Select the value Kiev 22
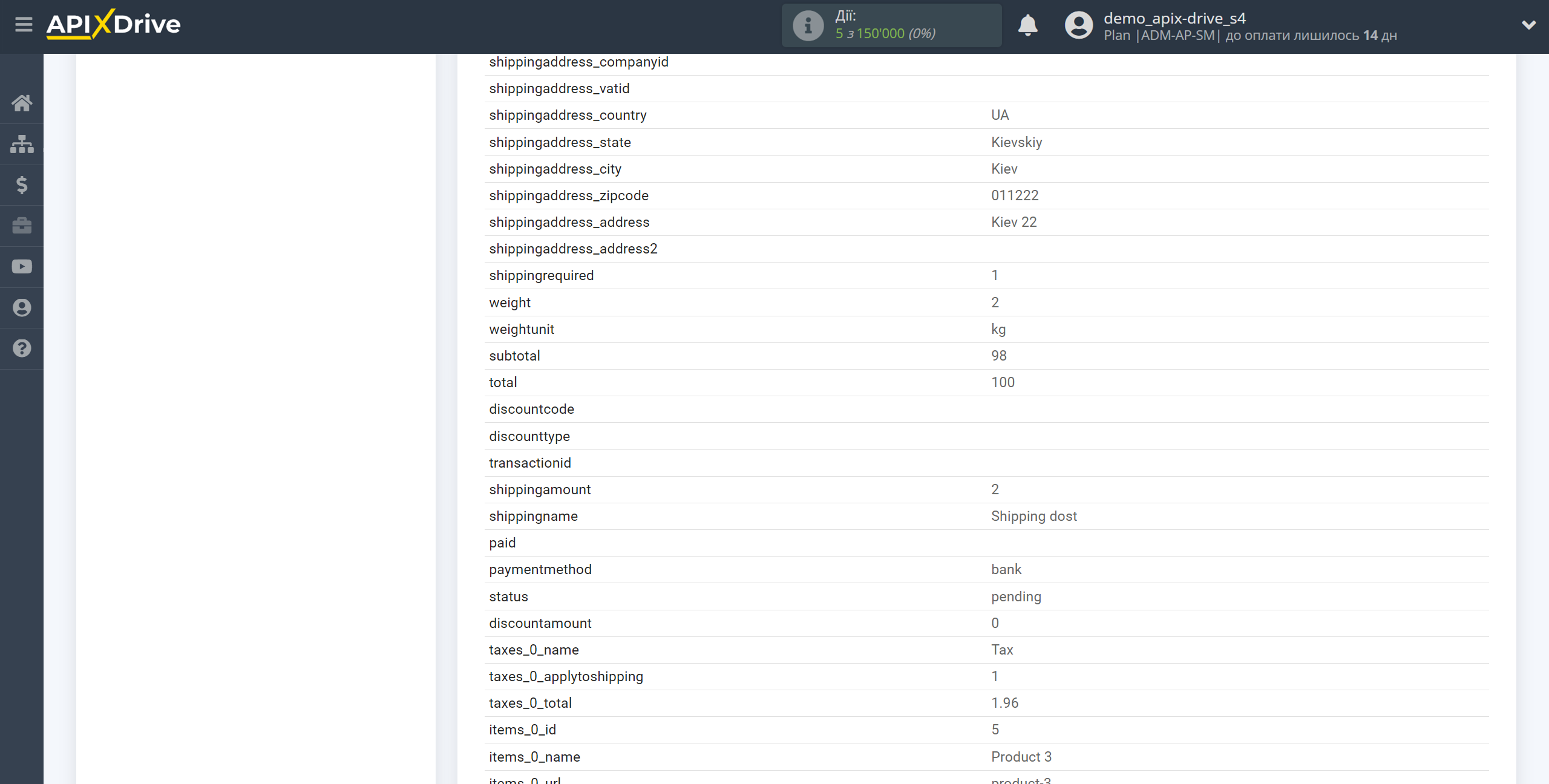1549x784 pixels. point(1014,222)
